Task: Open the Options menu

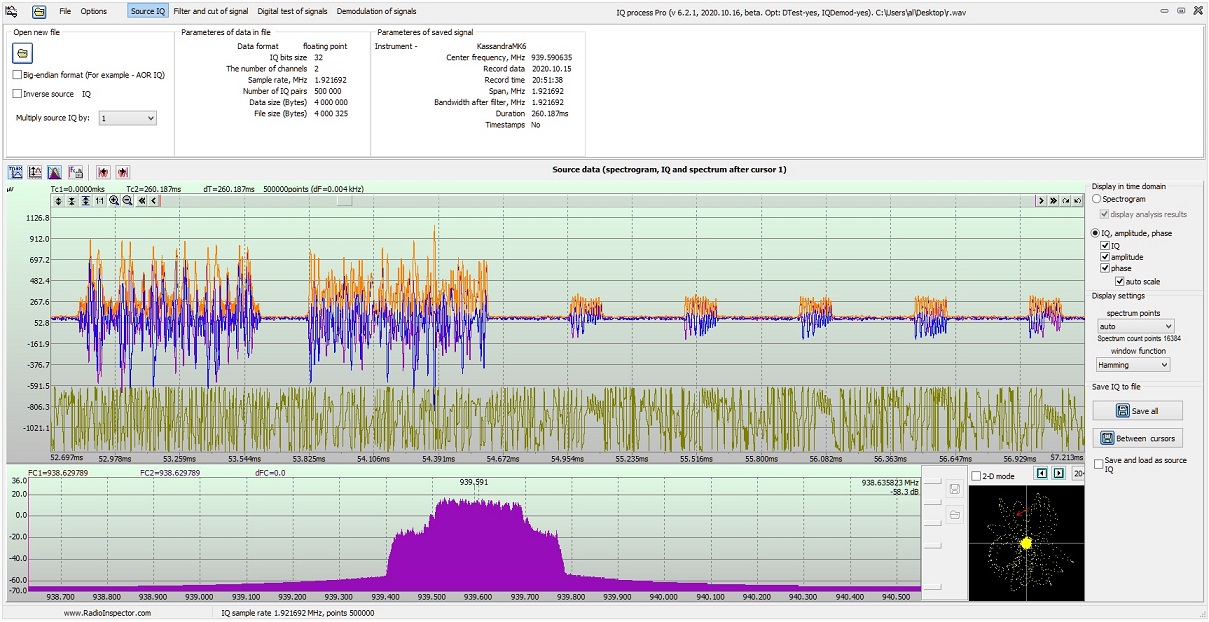Action: pos(94,11)
